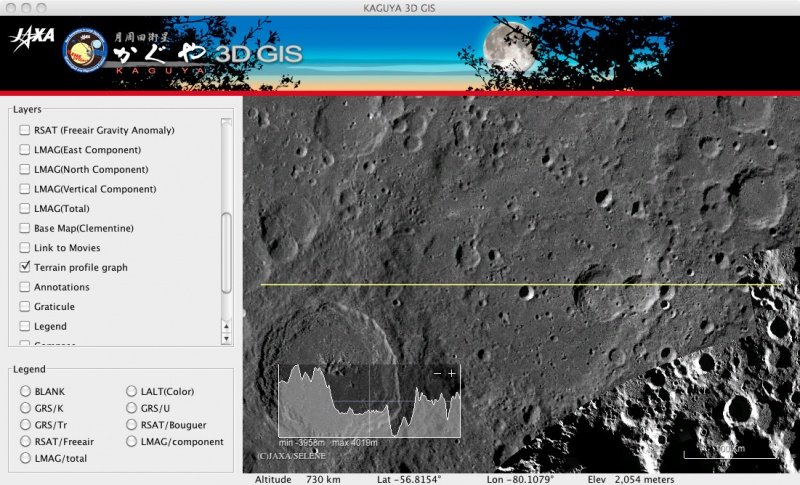Choose the GRS/K legend radio button
800x485 pixels.
coord(25,408)
